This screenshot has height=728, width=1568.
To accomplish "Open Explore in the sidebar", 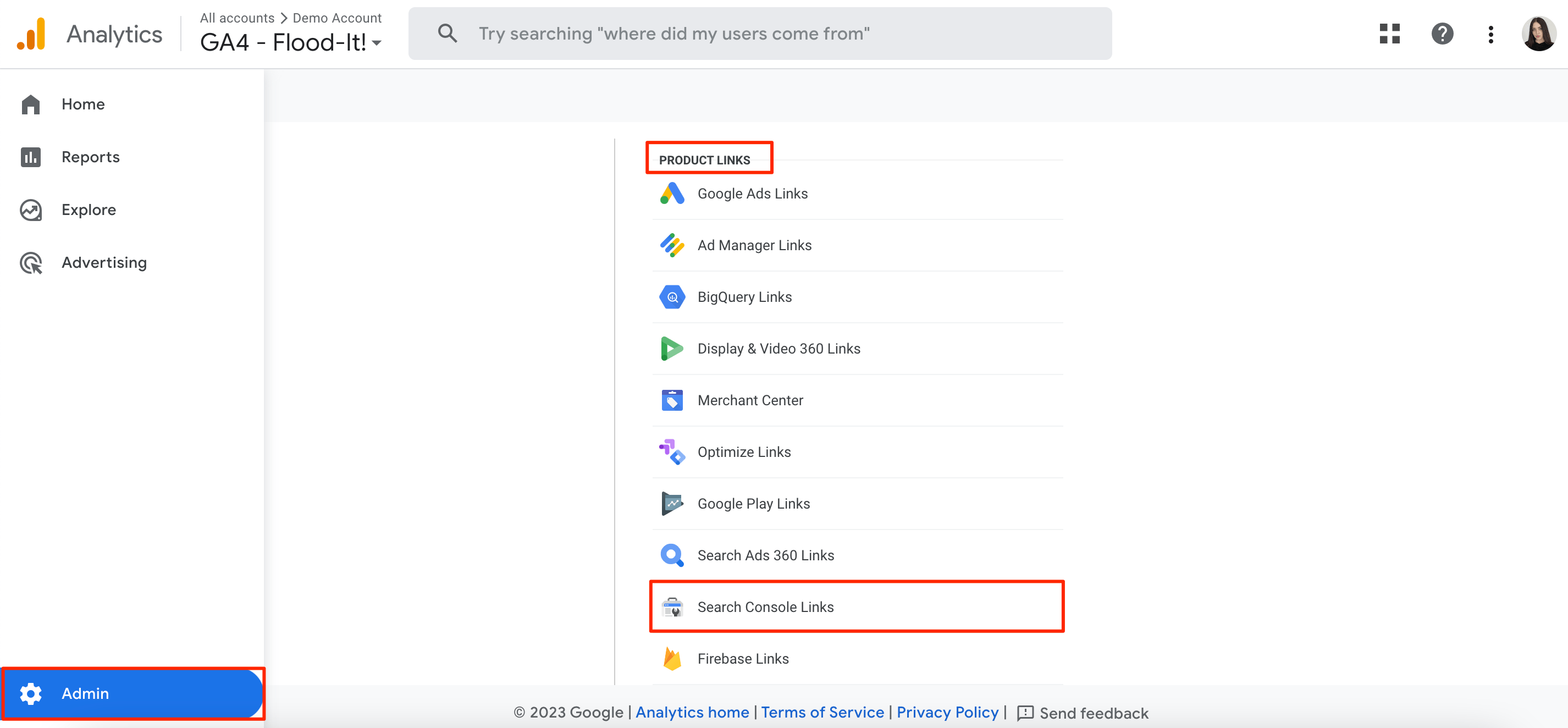I will [132, 210].
